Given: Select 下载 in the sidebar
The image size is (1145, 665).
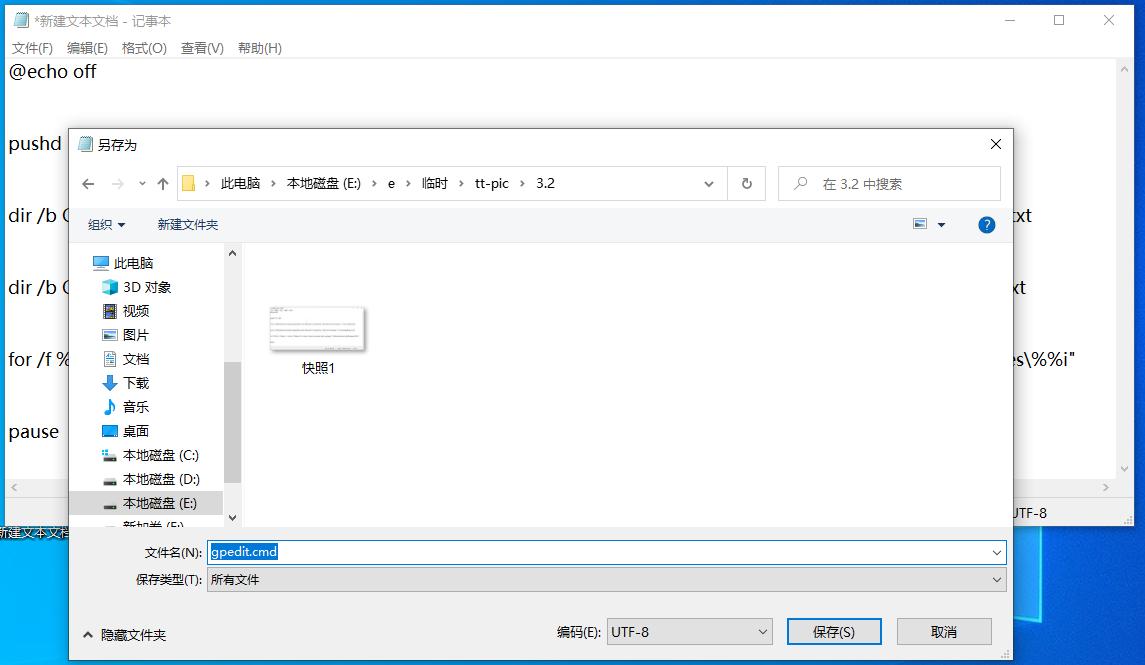Looking at the screenshot, I should (134, 383).
